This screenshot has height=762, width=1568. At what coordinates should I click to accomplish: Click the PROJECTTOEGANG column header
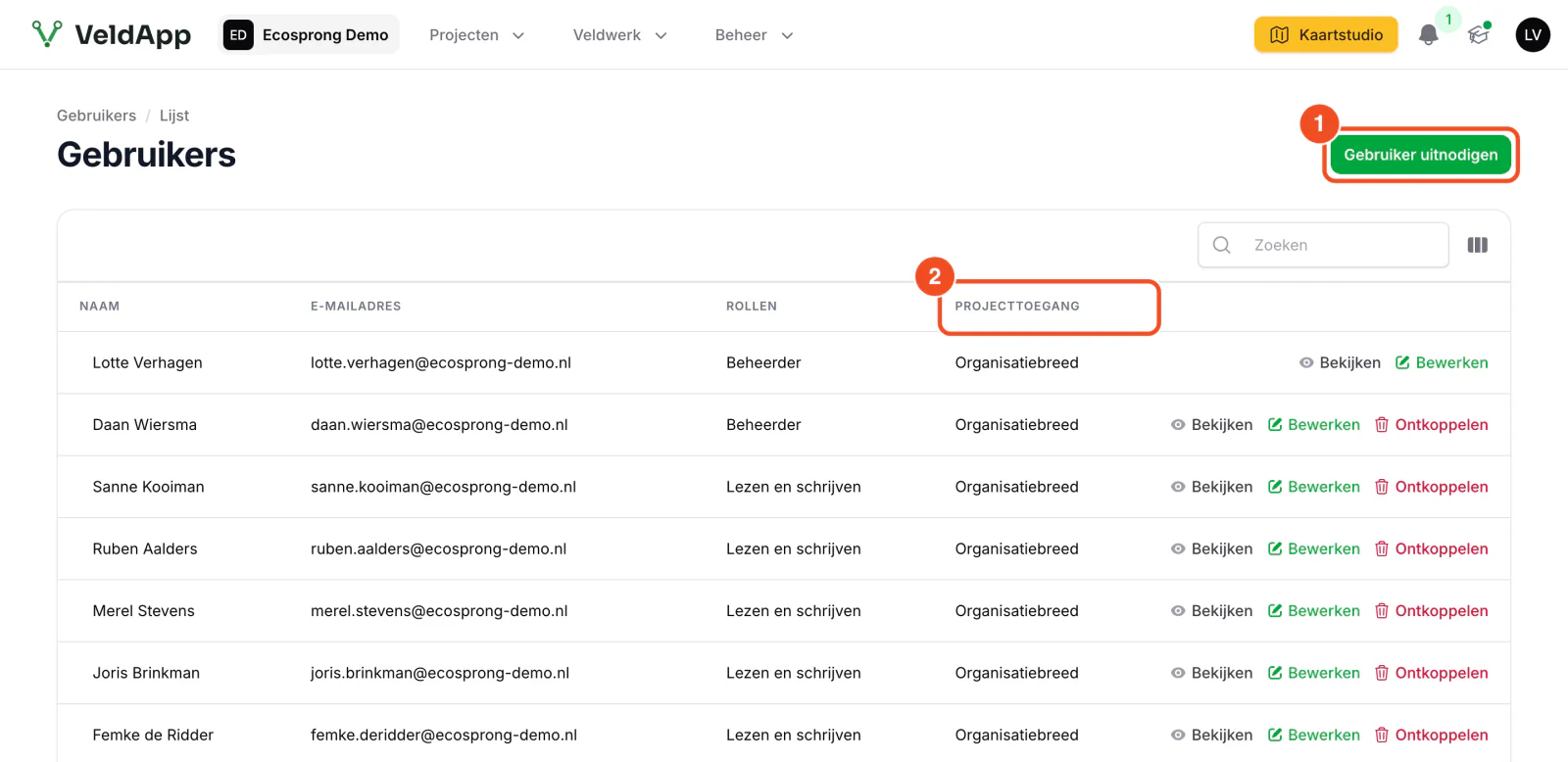pos(1017,307)
